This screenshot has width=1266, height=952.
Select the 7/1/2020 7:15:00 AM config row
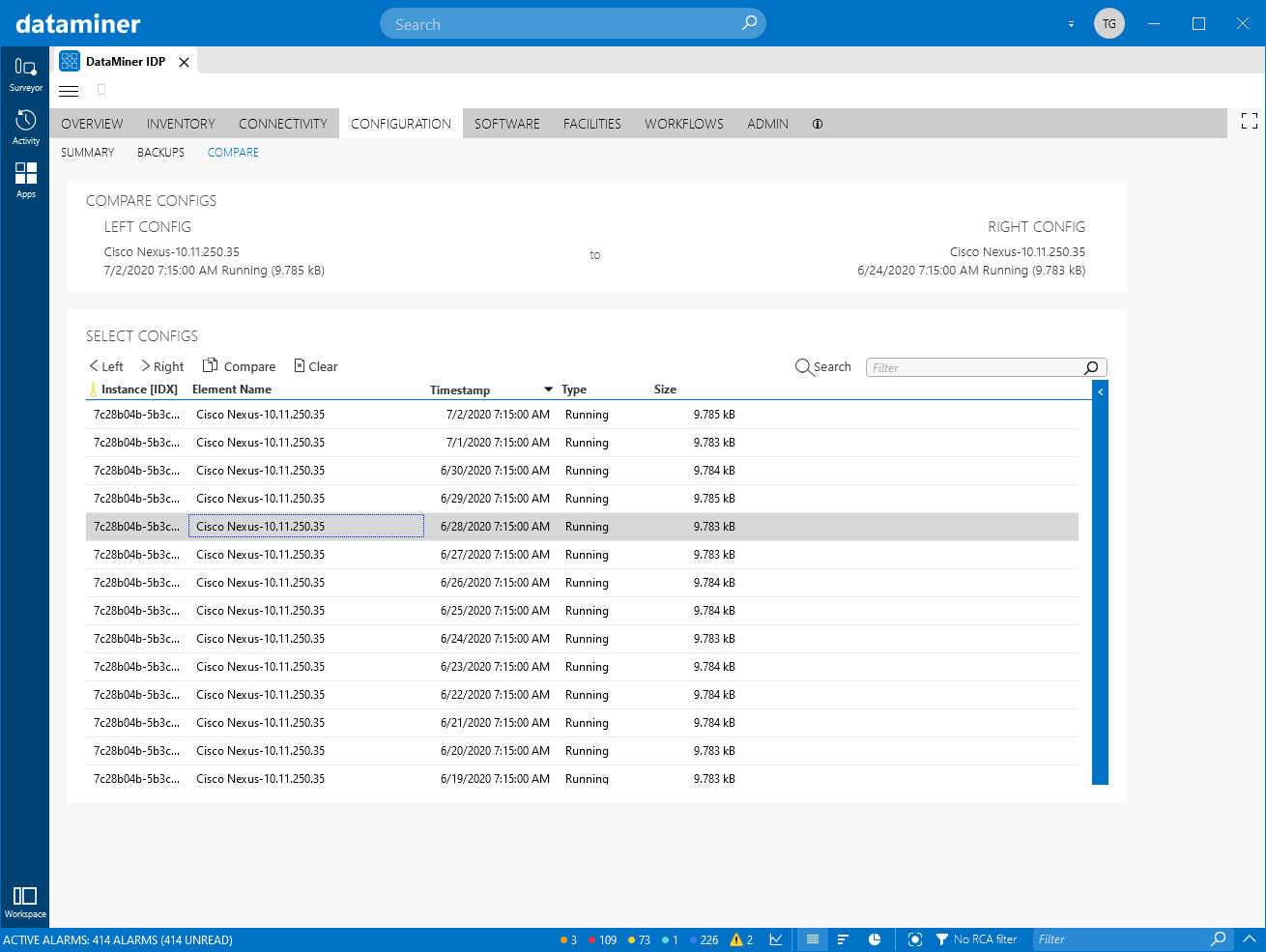coord(582,443)
